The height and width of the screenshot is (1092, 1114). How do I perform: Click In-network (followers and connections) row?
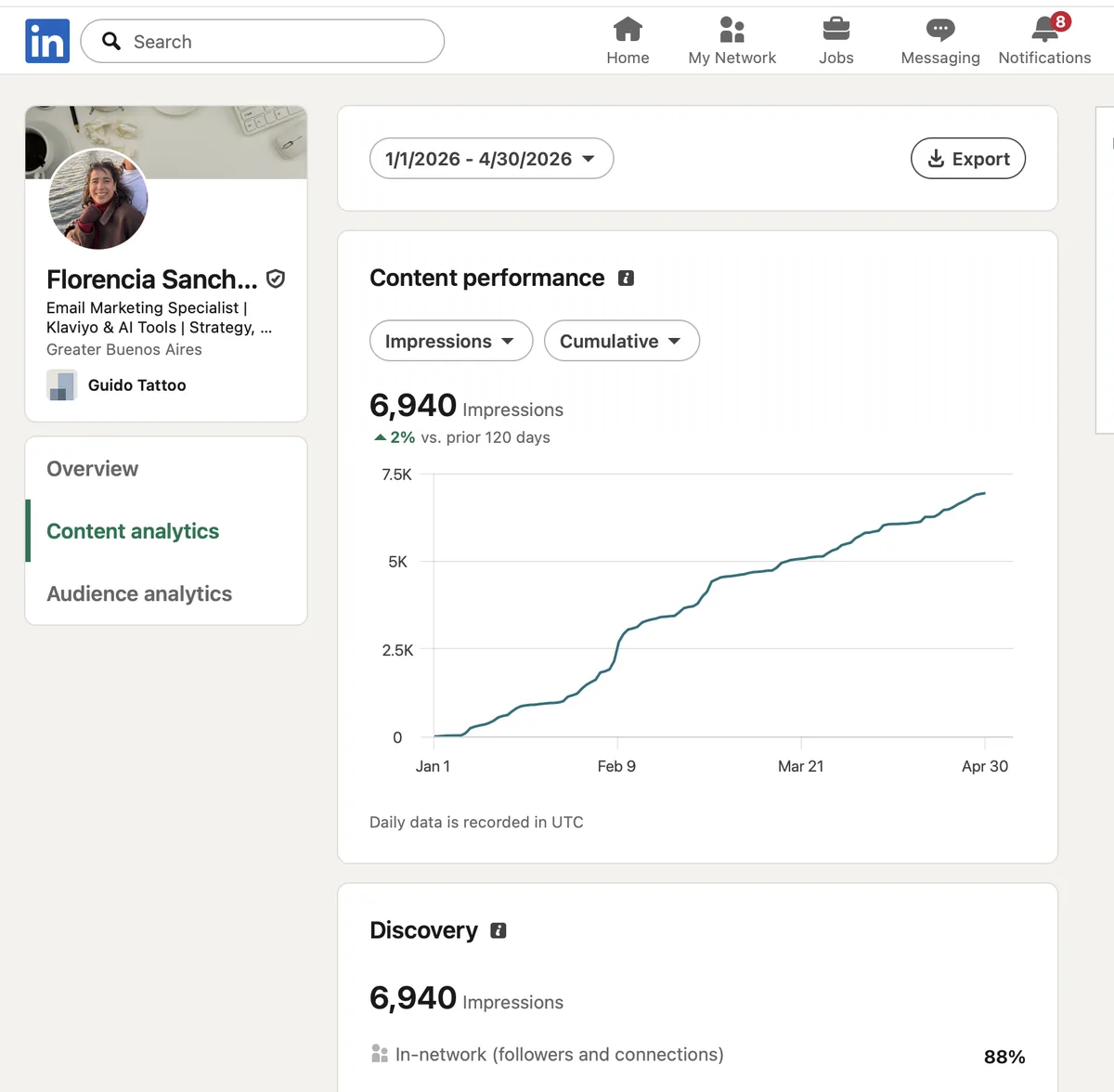pyautogui.click(x=697, y=1055)
